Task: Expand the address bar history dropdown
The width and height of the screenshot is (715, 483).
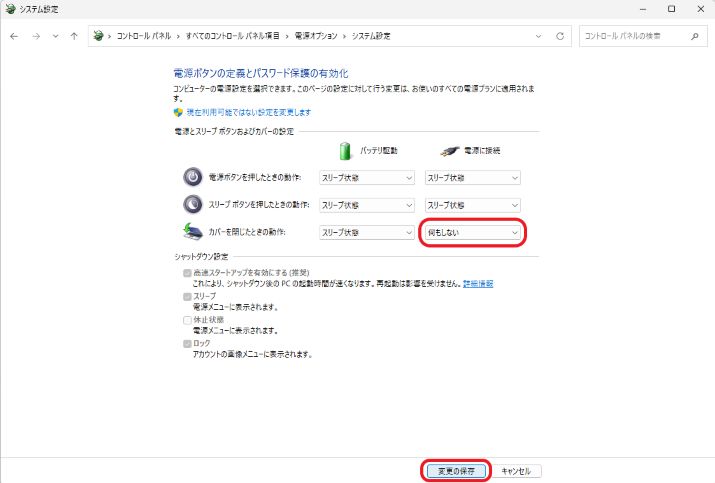Action: pyautogui.click(x=539, y=36)
